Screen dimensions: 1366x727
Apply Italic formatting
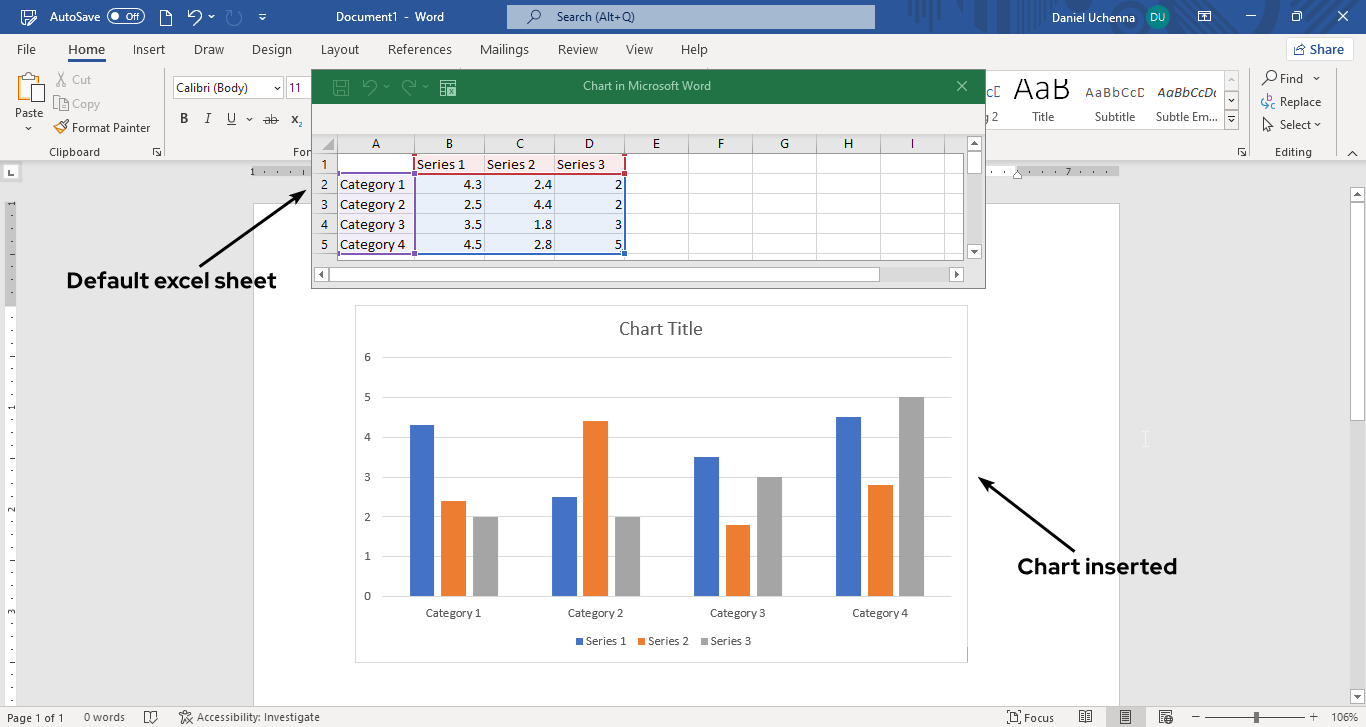coord(208,119)
